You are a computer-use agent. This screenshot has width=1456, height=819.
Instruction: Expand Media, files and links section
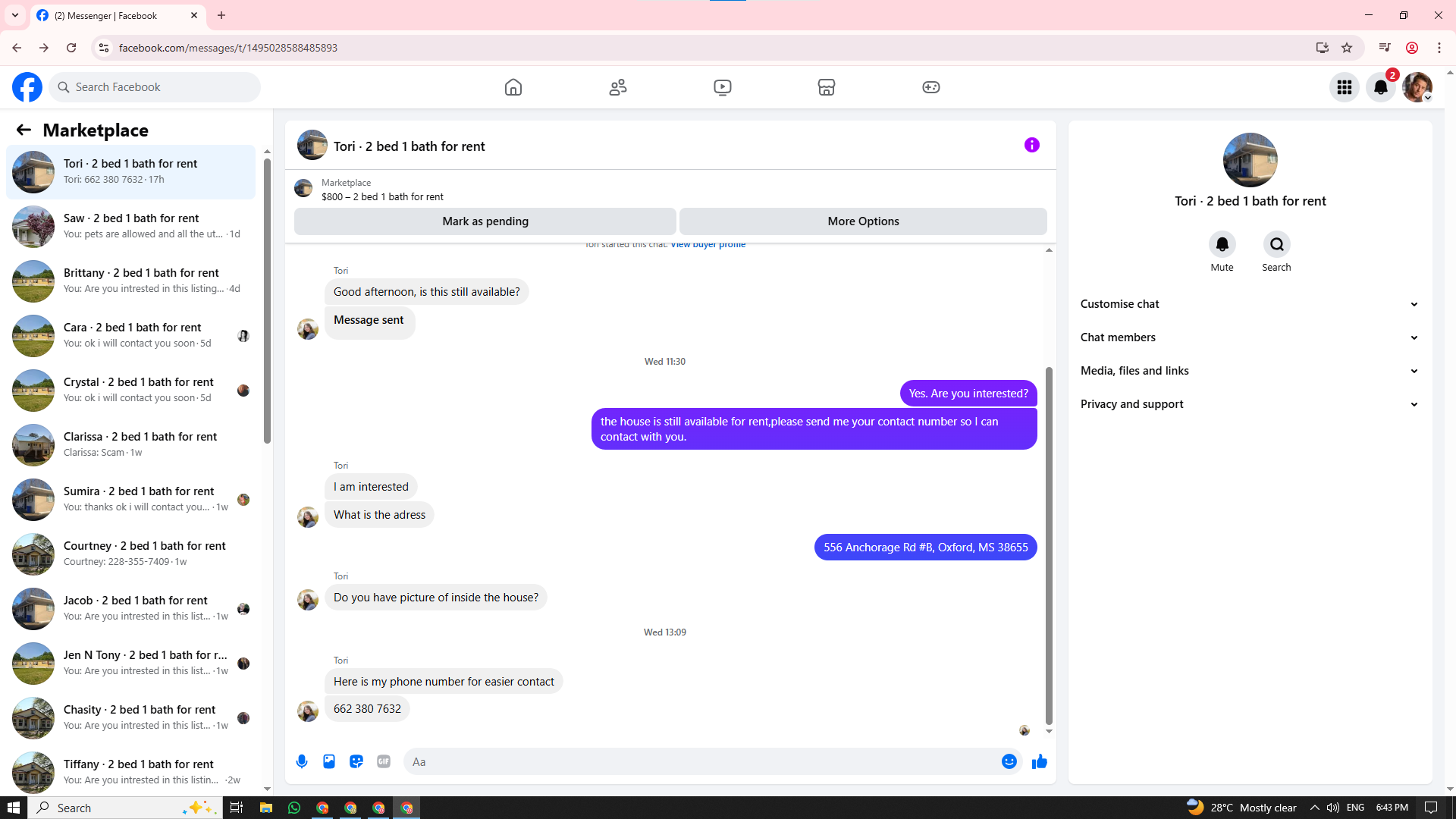coord(1249,371)
